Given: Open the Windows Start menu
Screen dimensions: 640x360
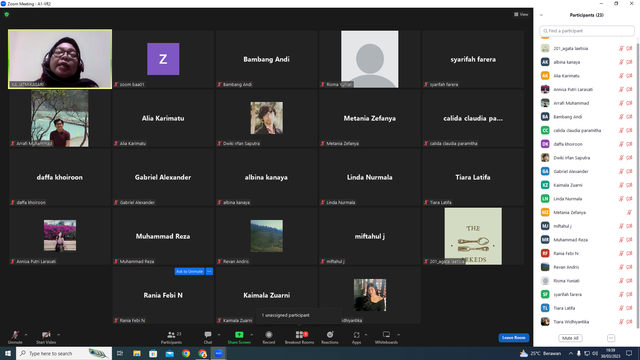Looking at the screenshot, I should tap(8, 353).
